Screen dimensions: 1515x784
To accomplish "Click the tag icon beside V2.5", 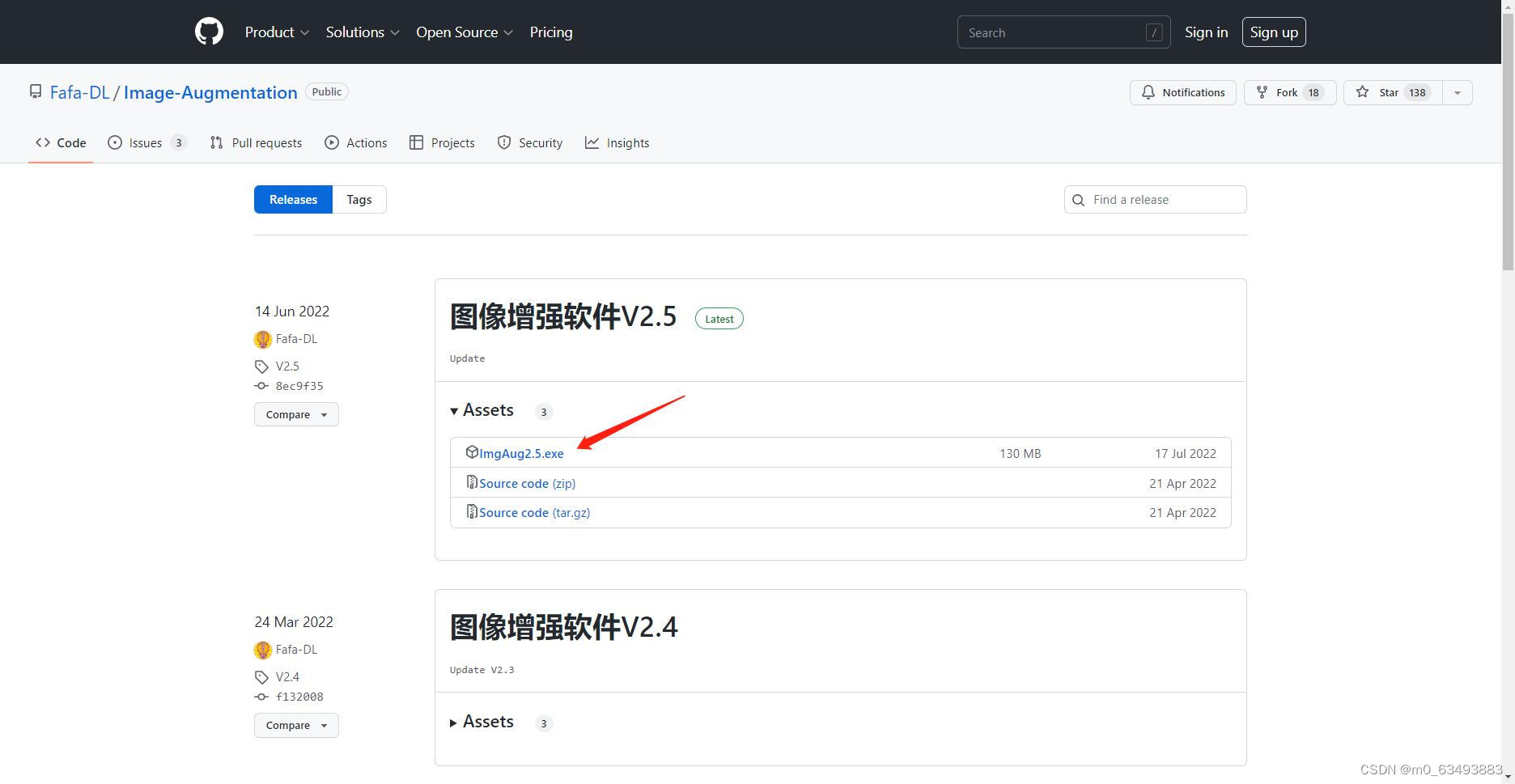I will pyautogui.click(x=261, y=367).
